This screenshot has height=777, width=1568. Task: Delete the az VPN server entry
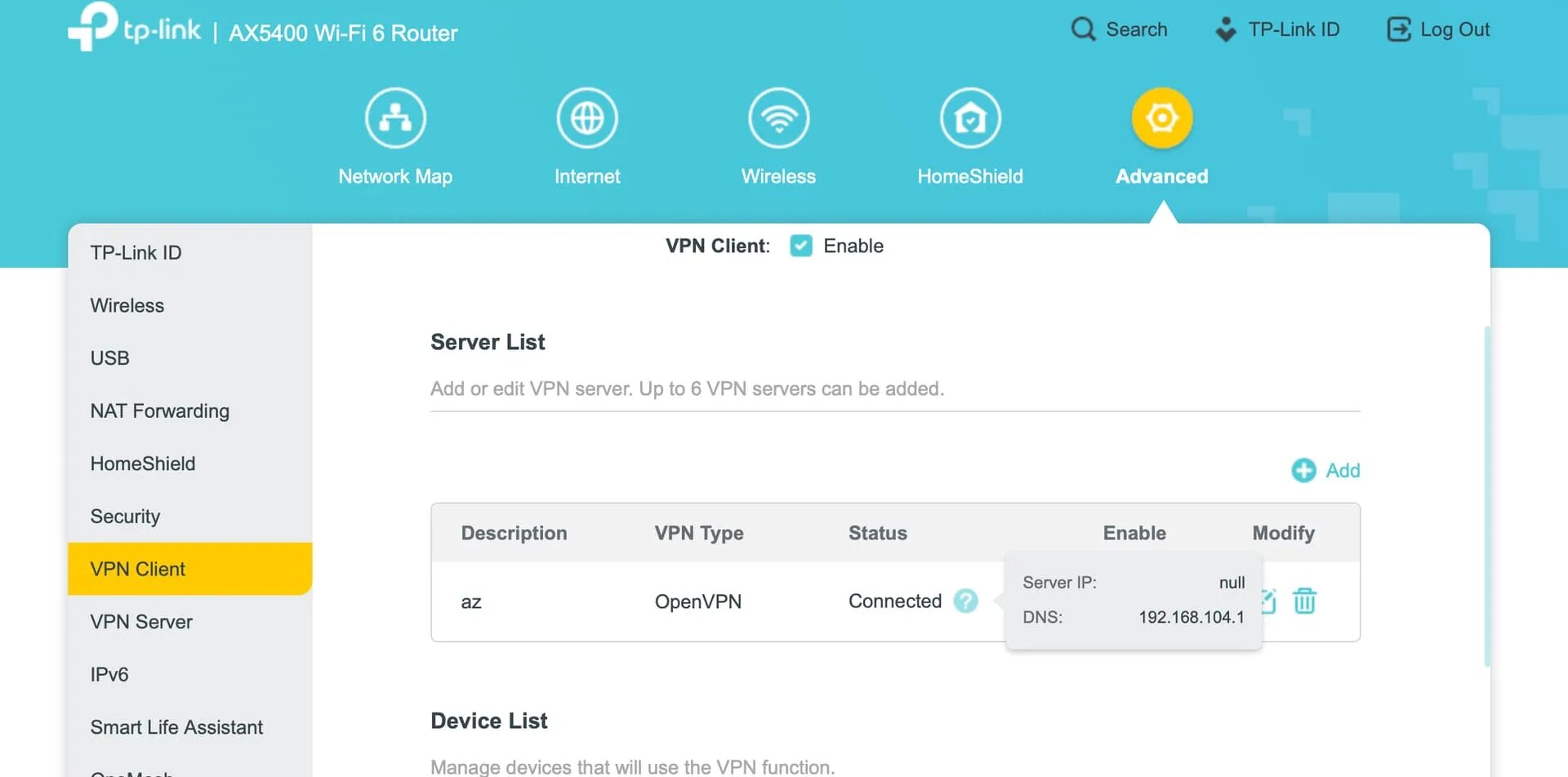click(x=1304, y=602)
